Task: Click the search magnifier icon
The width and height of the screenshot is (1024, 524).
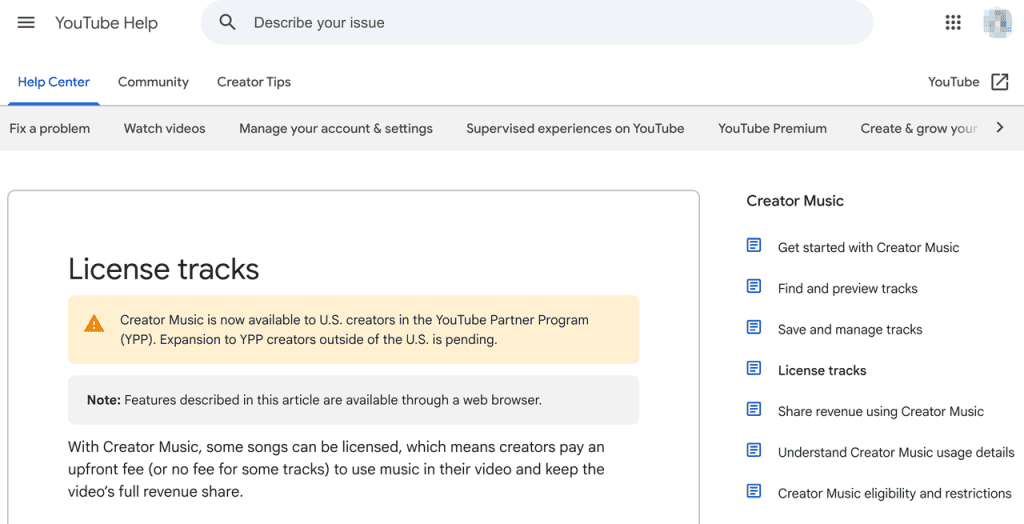Action: (x=227, y=22)
